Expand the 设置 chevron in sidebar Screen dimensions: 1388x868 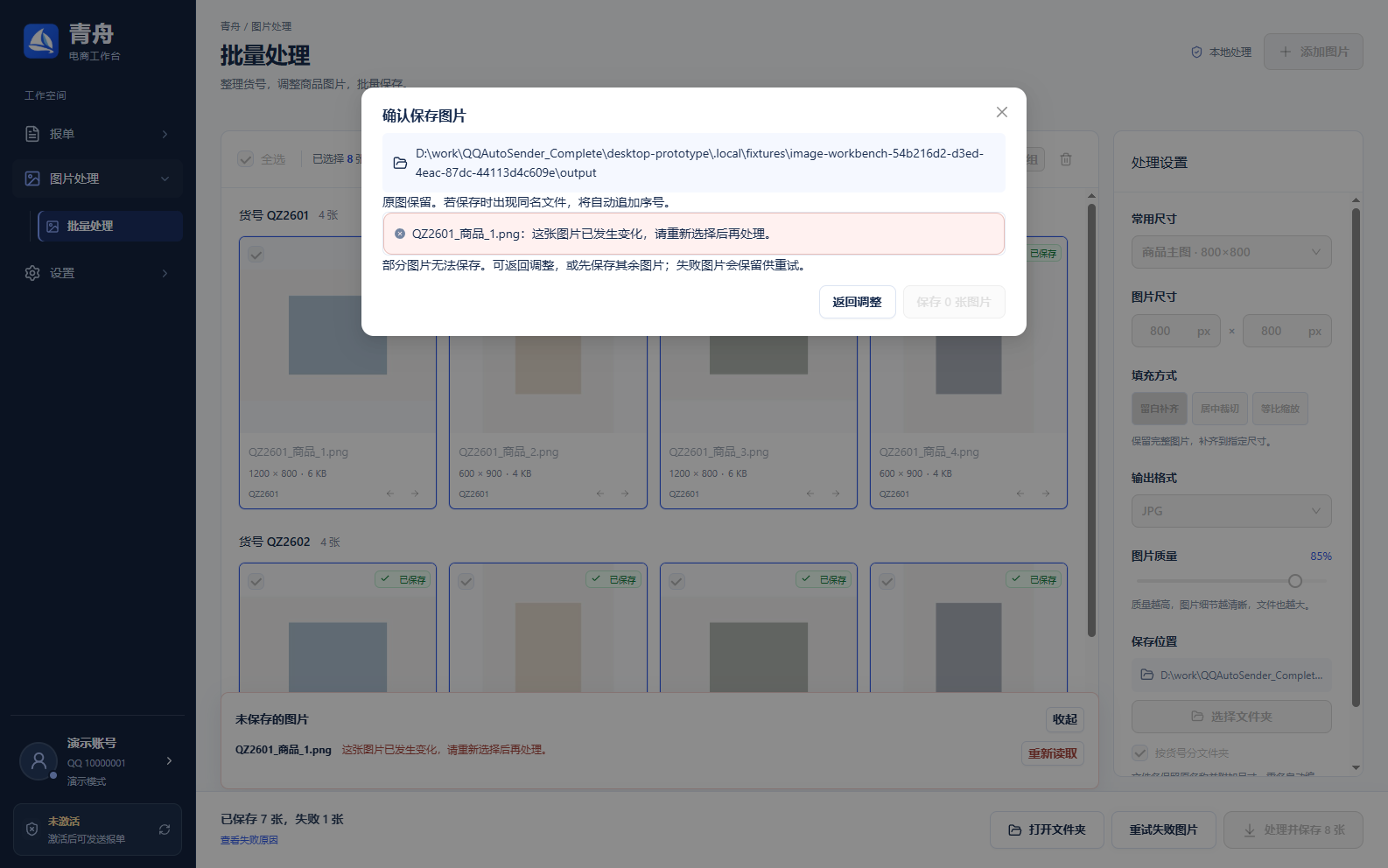pyautogui.click(x=165, y=273)
